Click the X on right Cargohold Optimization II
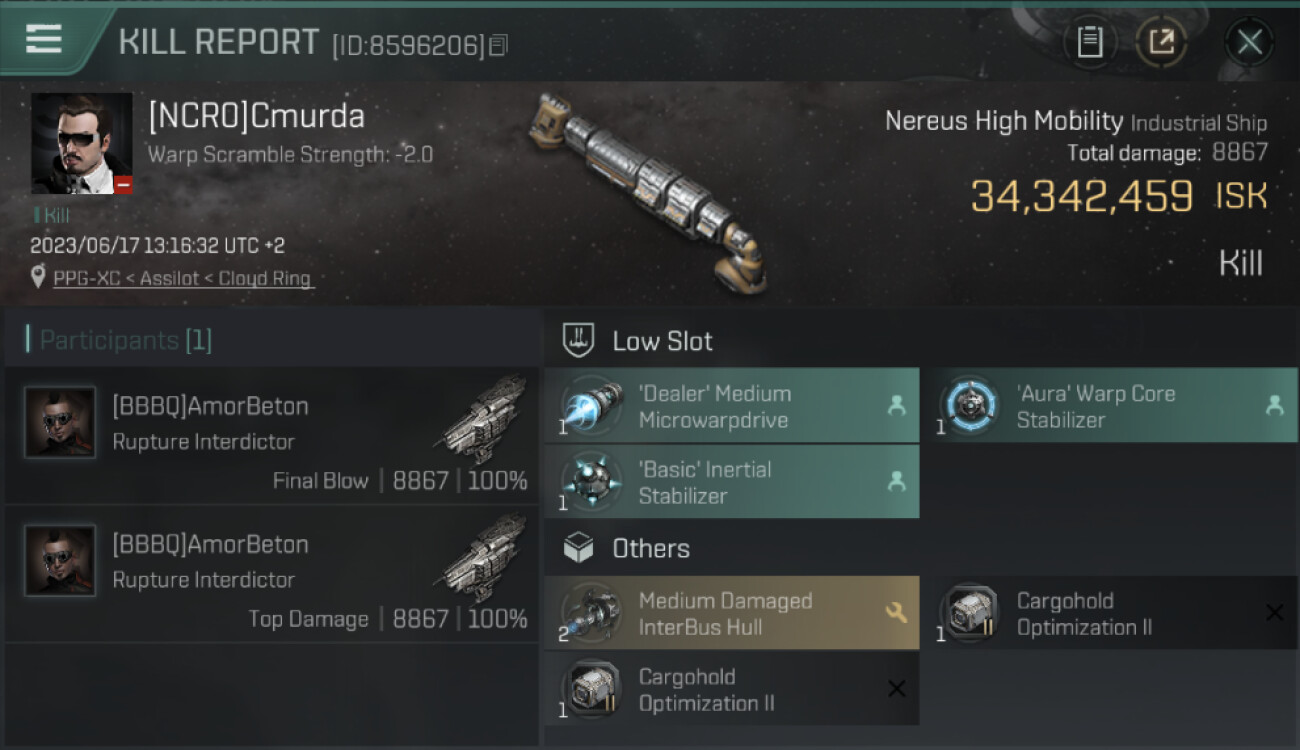 pyautogui.click(x=1274, y=613)
